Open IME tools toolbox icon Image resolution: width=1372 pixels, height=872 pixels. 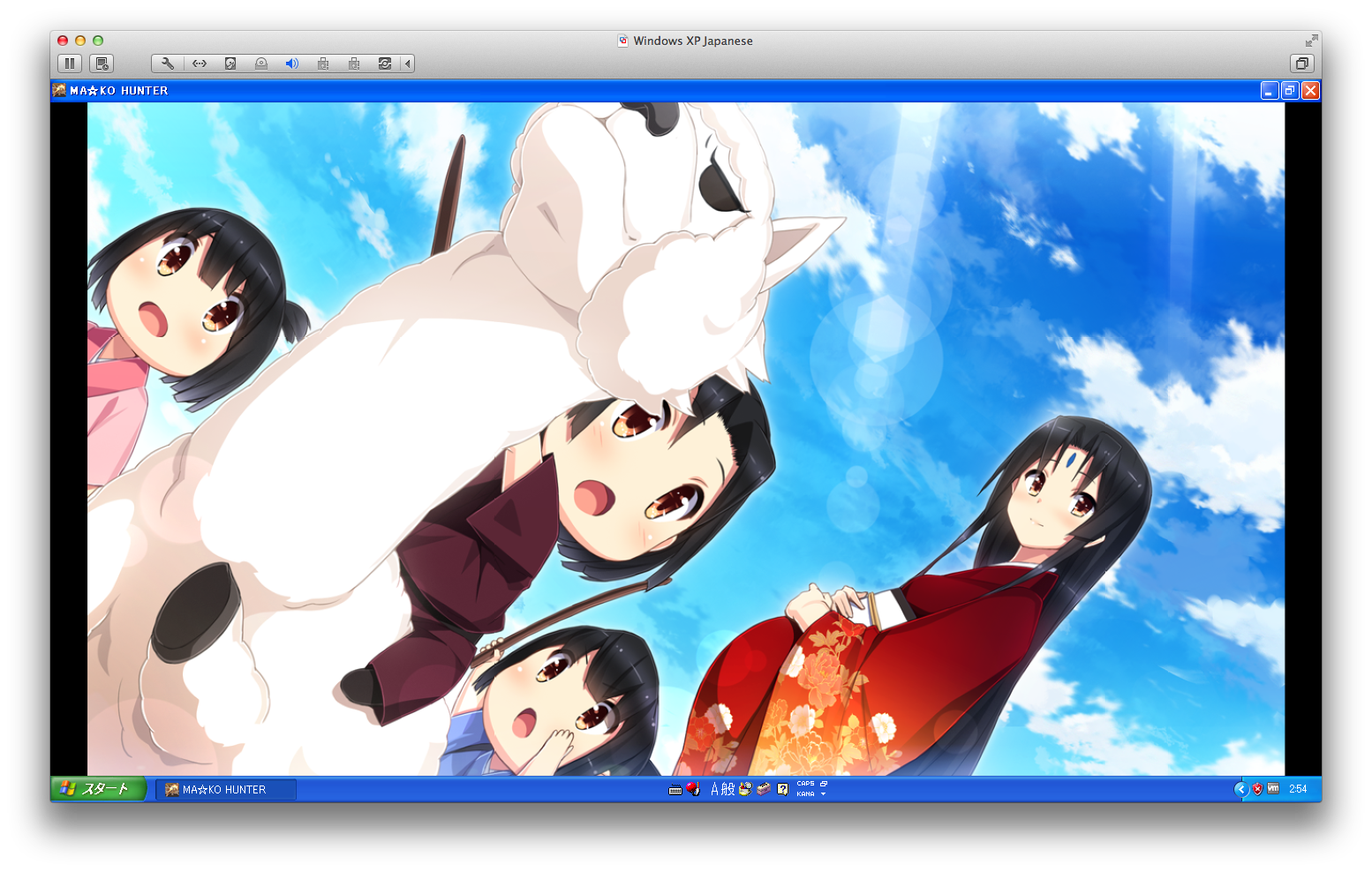tap(764, 789)
